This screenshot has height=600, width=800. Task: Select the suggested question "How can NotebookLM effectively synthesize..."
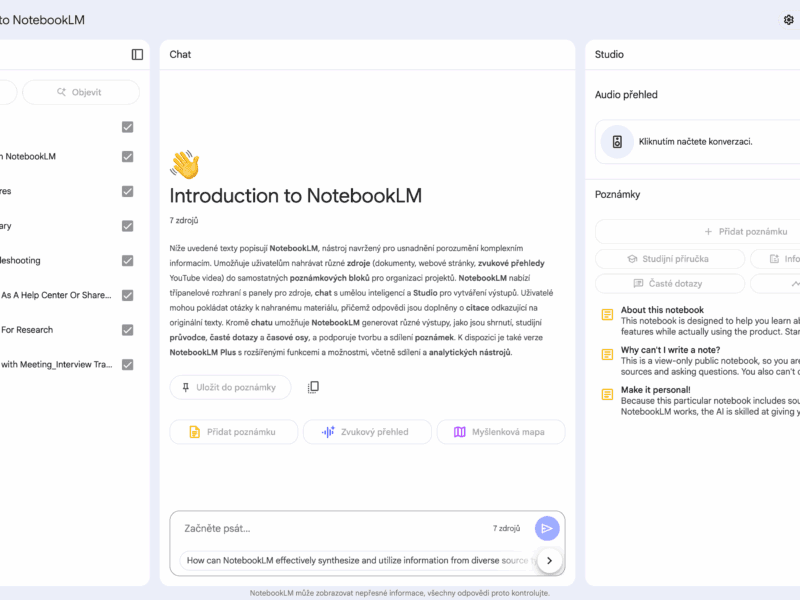[x=359, y=560]
